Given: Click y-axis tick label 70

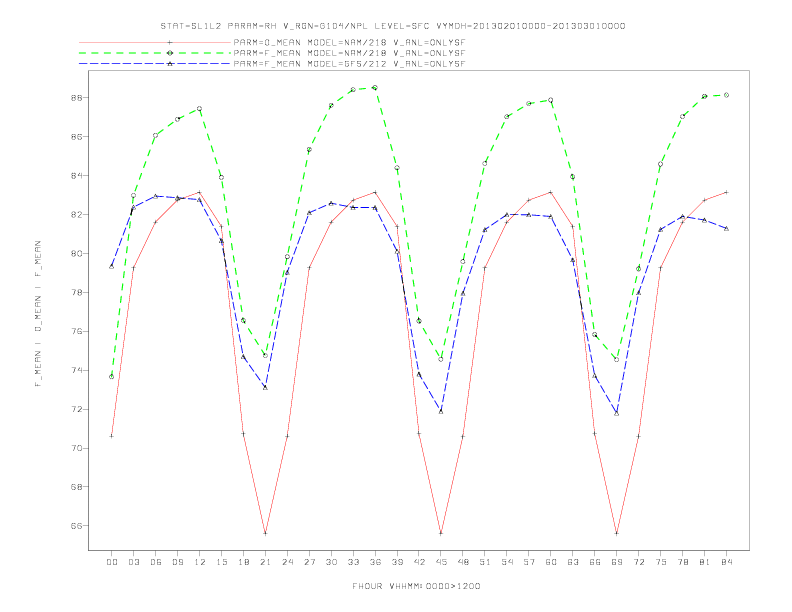Looking at the screenshot, I should (77, 448).
